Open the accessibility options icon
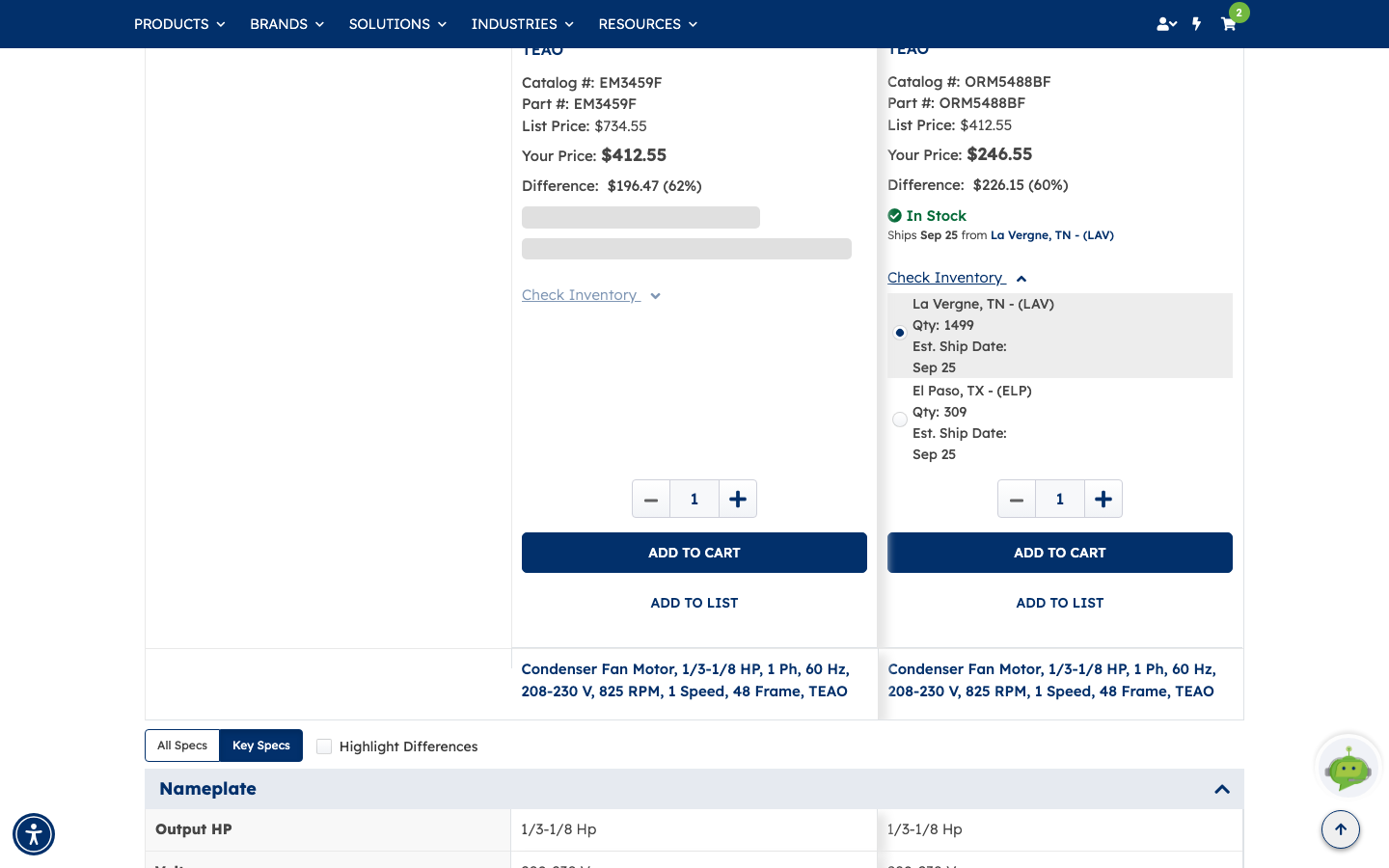 point(34,834)
